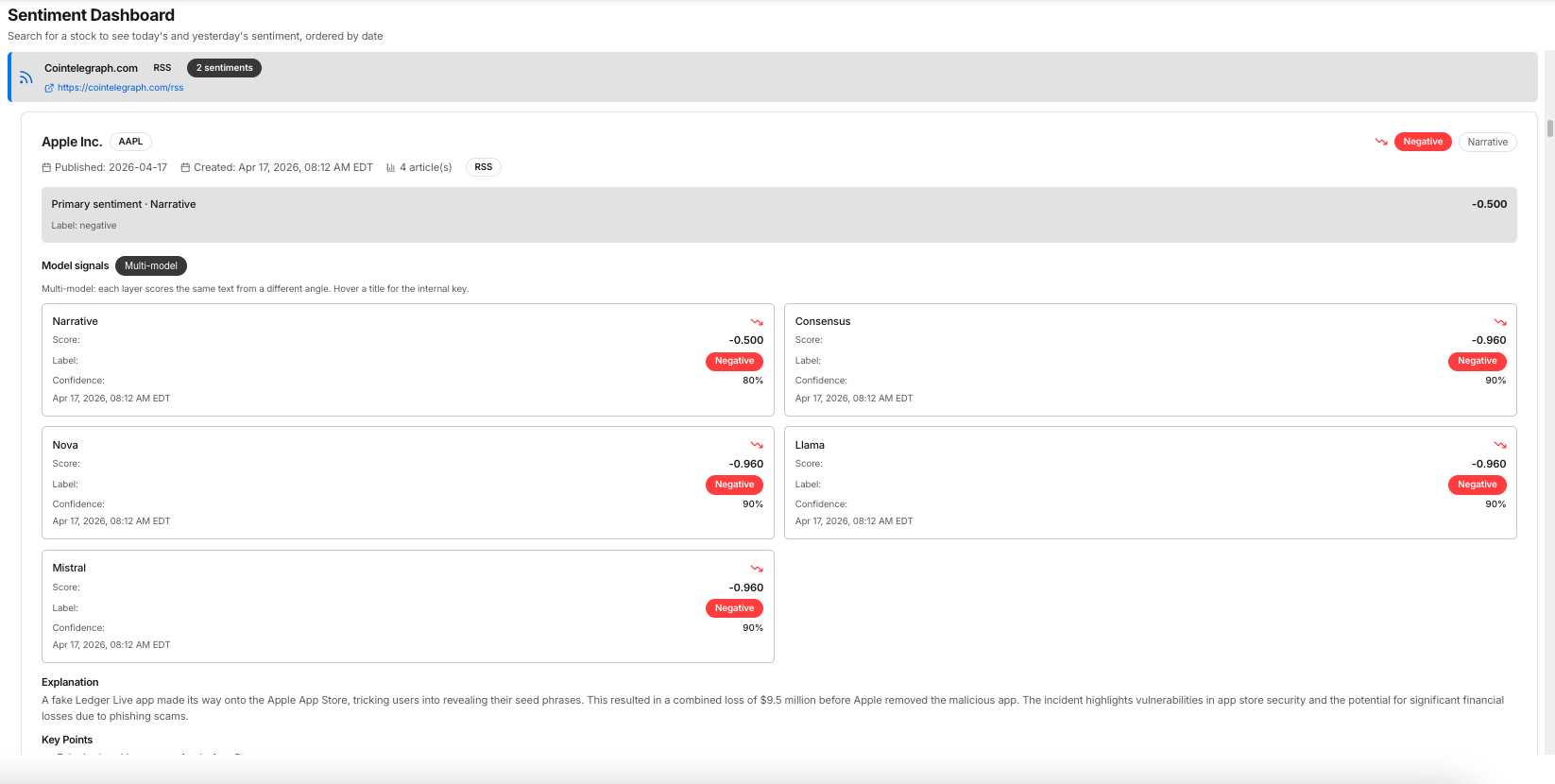Image resolution: width=1555 pixels, height=784 pixels.
Task: Click the '4 article(s)' count
Action: point(426,167)
